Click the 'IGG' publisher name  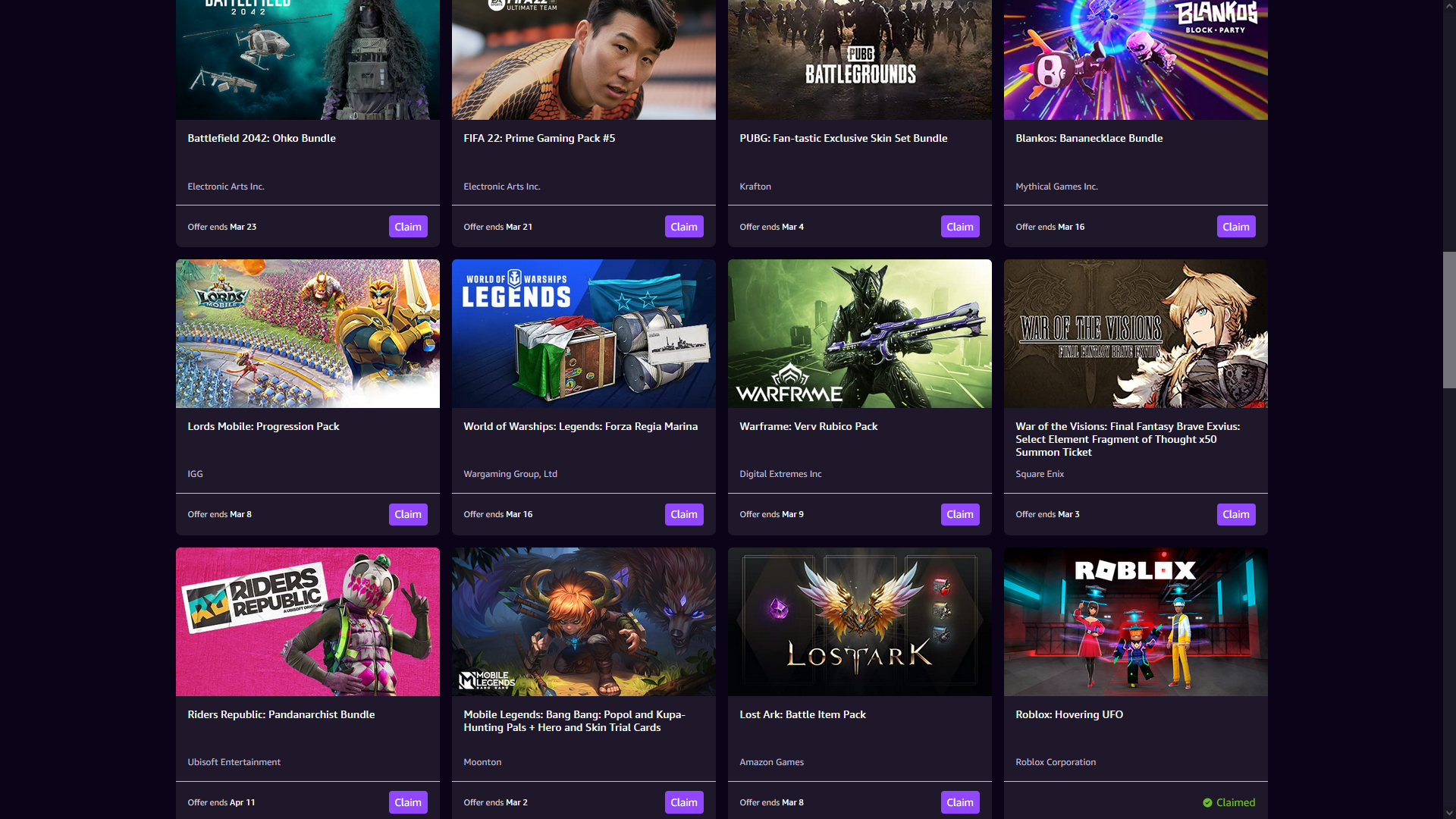pyautogui.click(x=195, y=474)
